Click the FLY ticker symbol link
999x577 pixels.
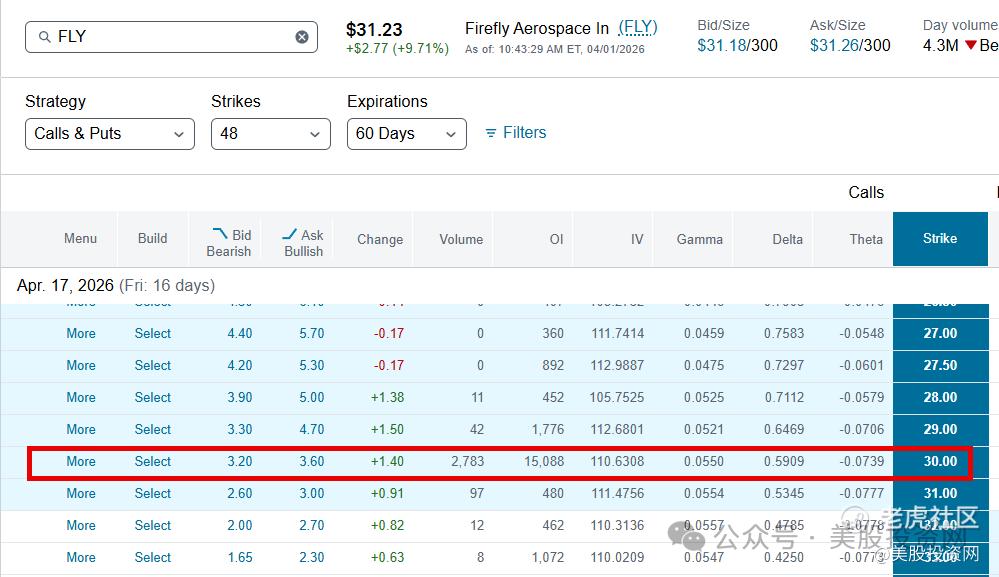pos(637,27)
